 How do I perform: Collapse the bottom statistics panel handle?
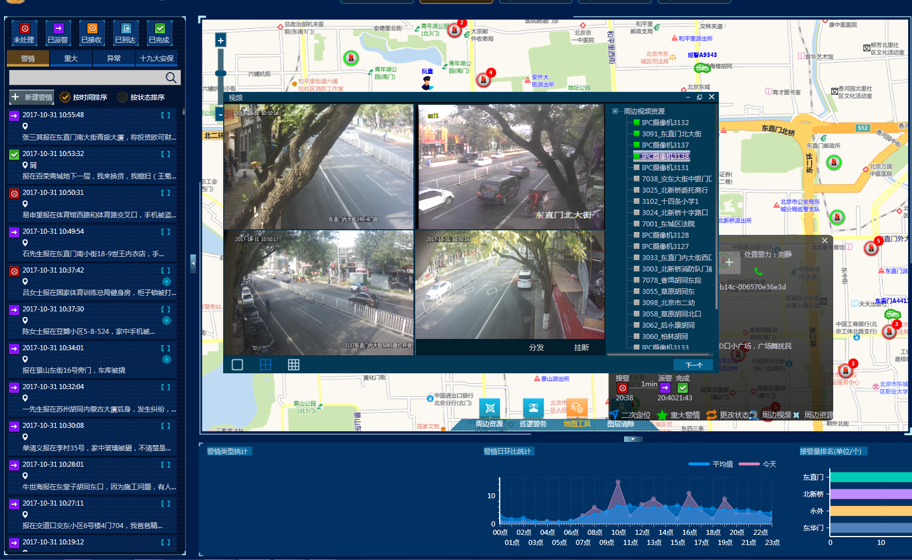coord(631,439)
